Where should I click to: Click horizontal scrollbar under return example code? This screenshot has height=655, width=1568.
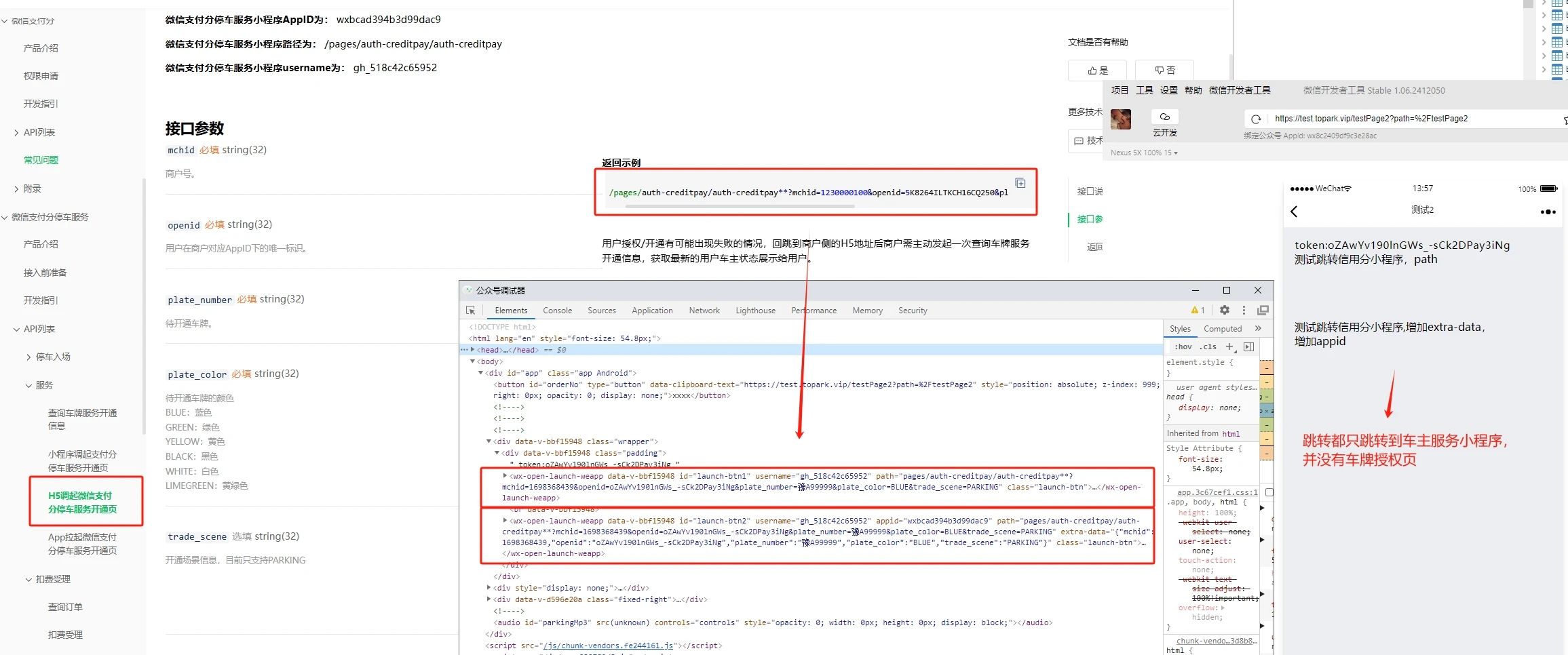pyautogui.click(x=740, y=206)
